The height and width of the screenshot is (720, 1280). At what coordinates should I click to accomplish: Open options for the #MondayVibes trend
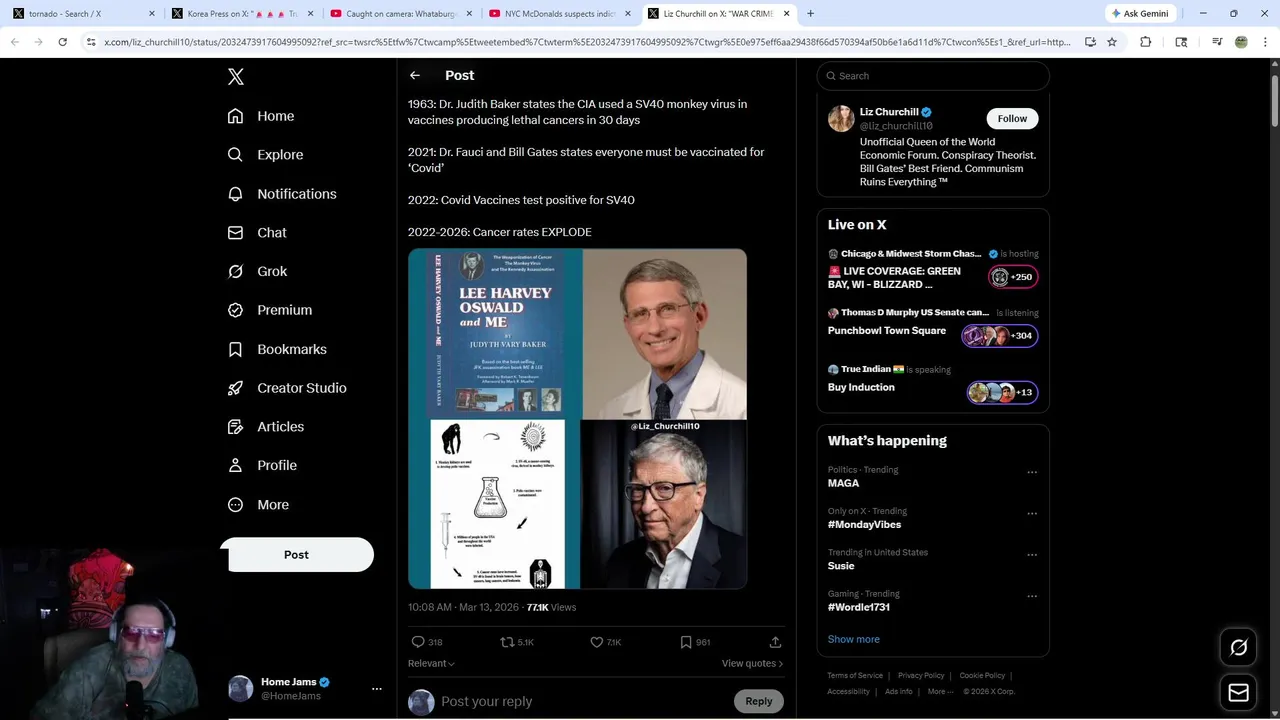click(1032, 514)
